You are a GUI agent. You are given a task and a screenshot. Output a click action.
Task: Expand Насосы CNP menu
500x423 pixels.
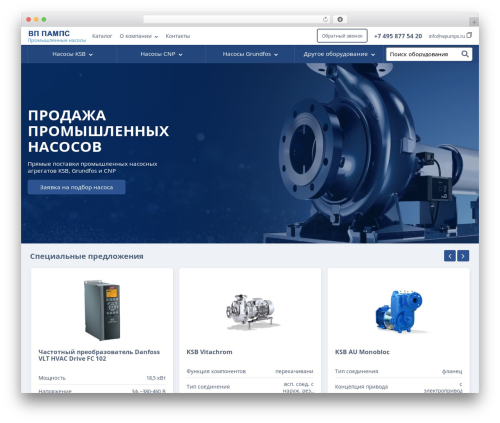click(161, 54)
